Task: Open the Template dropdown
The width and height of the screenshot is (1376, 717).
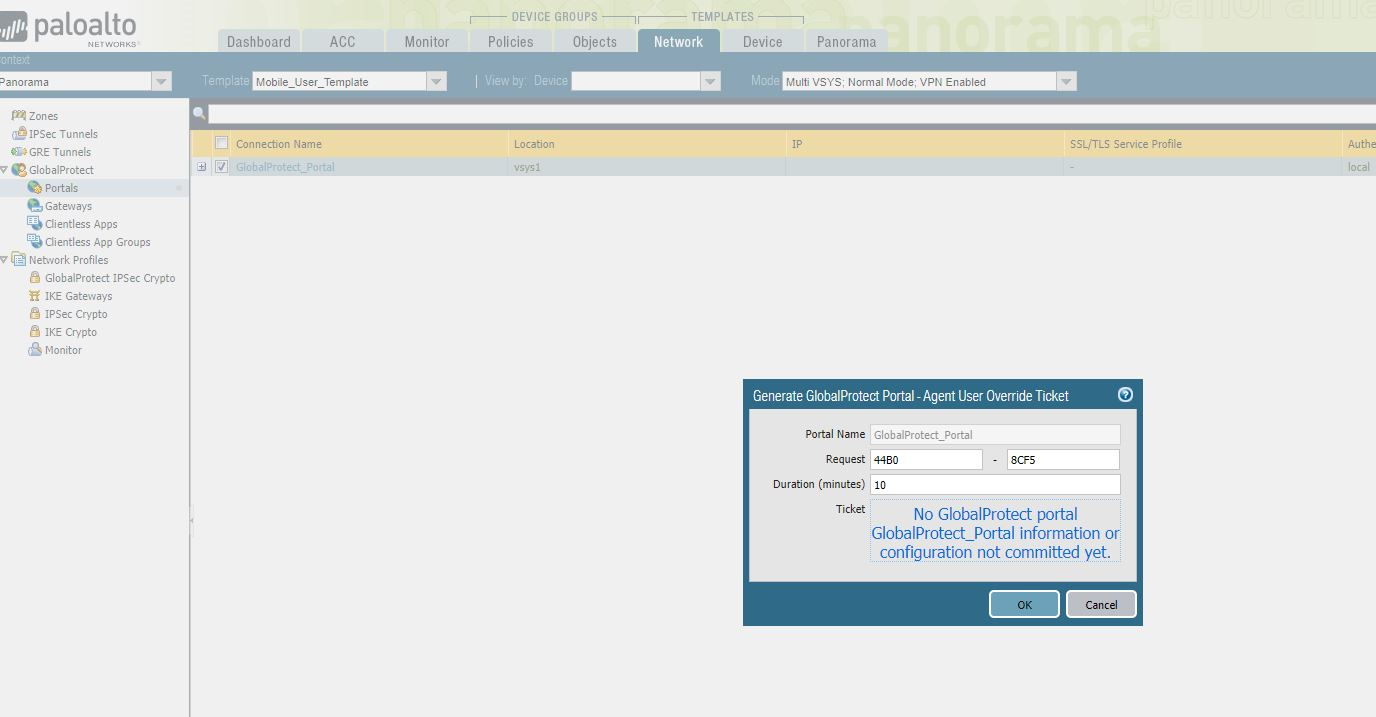Action: pos(437,82)
